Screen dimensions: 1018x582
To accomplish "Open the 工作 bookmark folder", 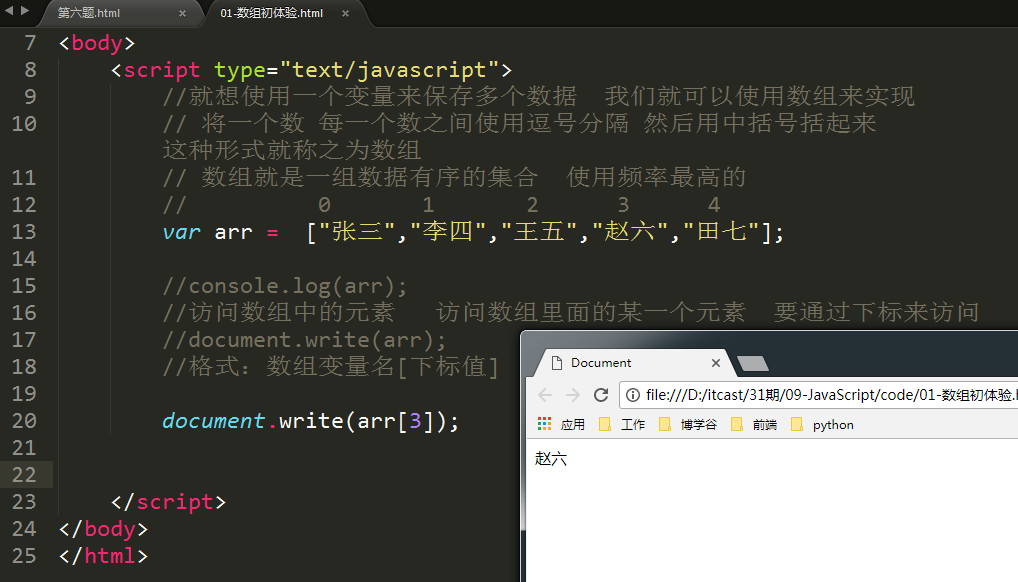I will [622, 425].
